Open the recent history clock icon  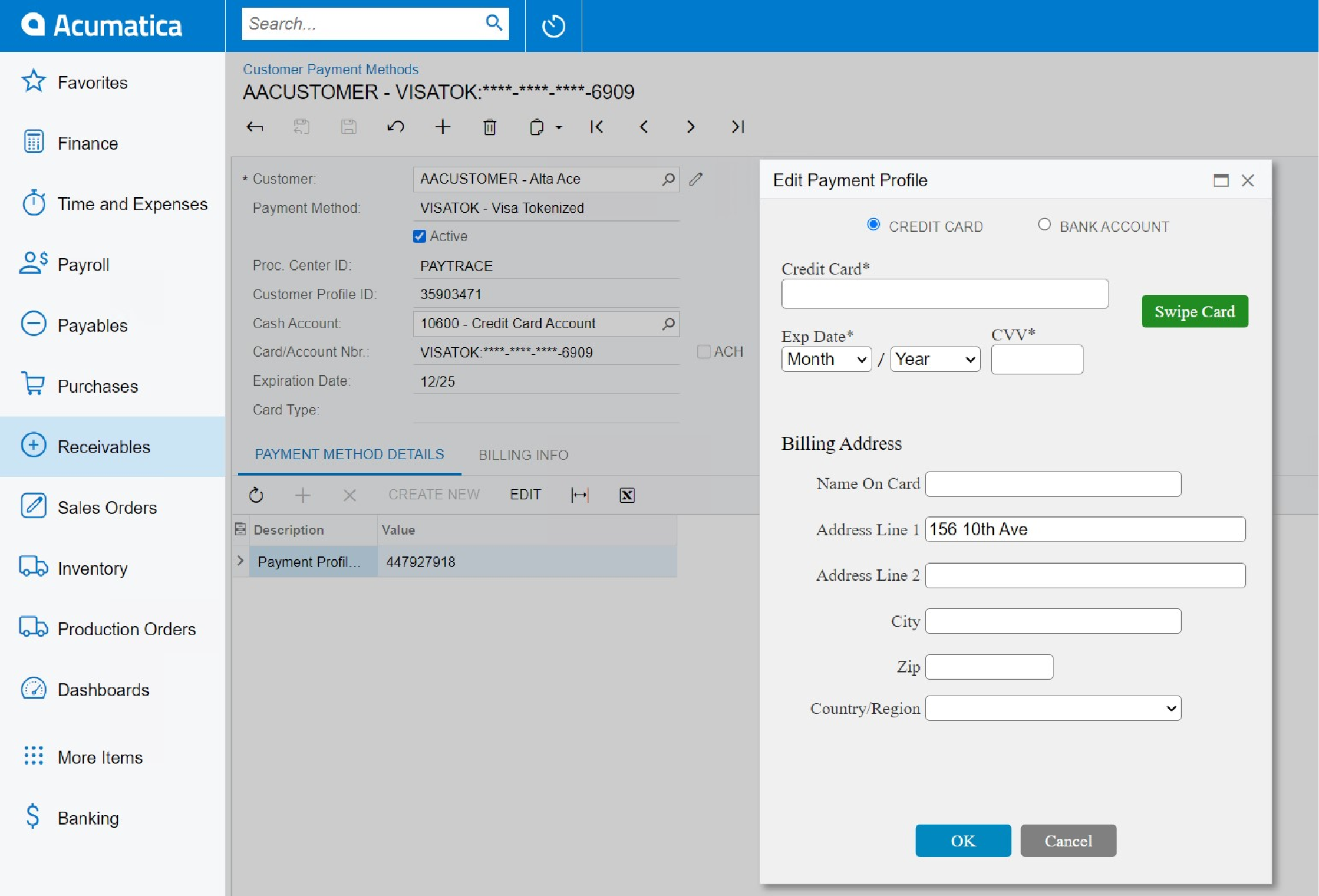click(x=553, y=26)
